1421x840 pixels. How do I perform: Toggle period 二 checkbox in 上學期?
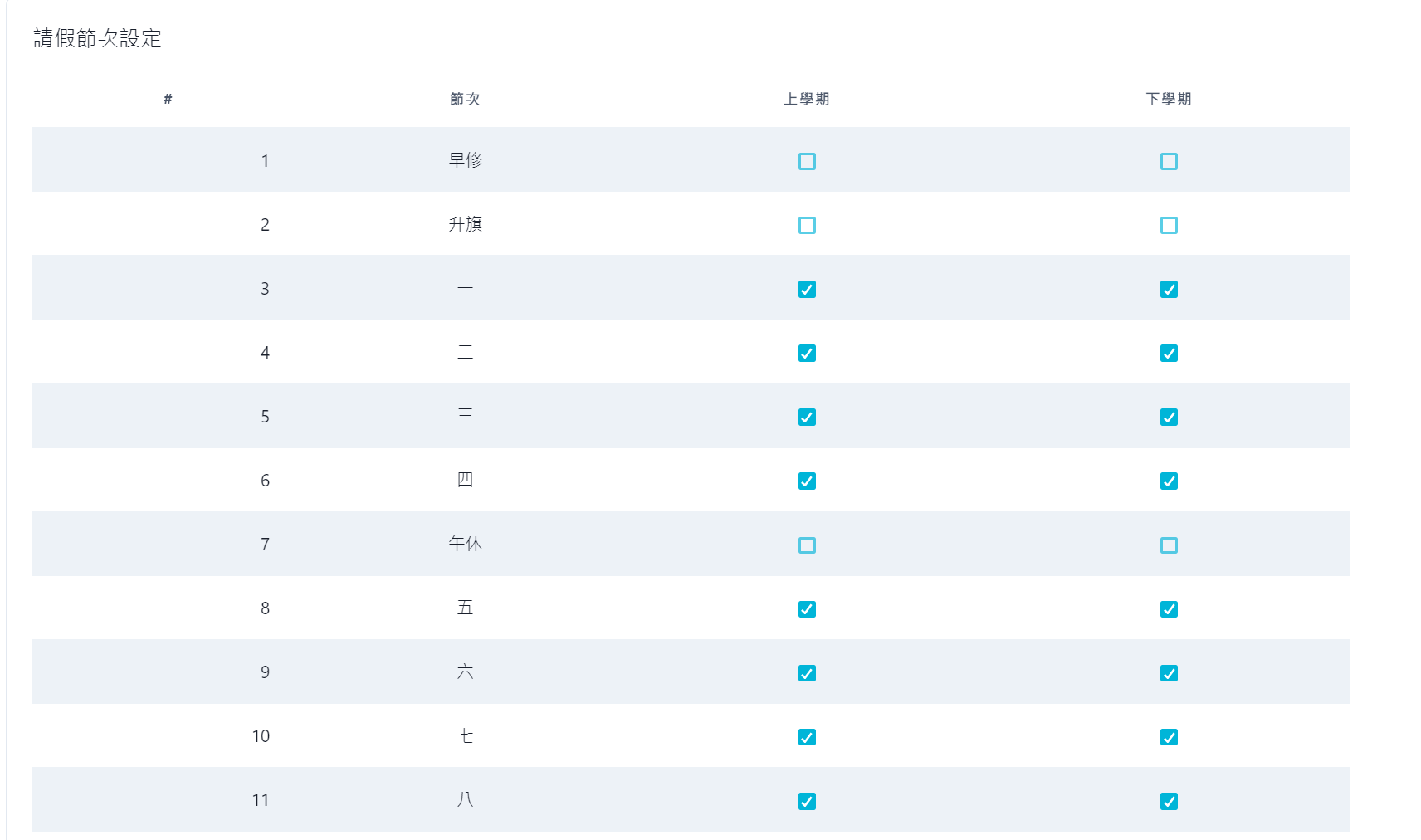pyautogui.click(x=807, y=353)
